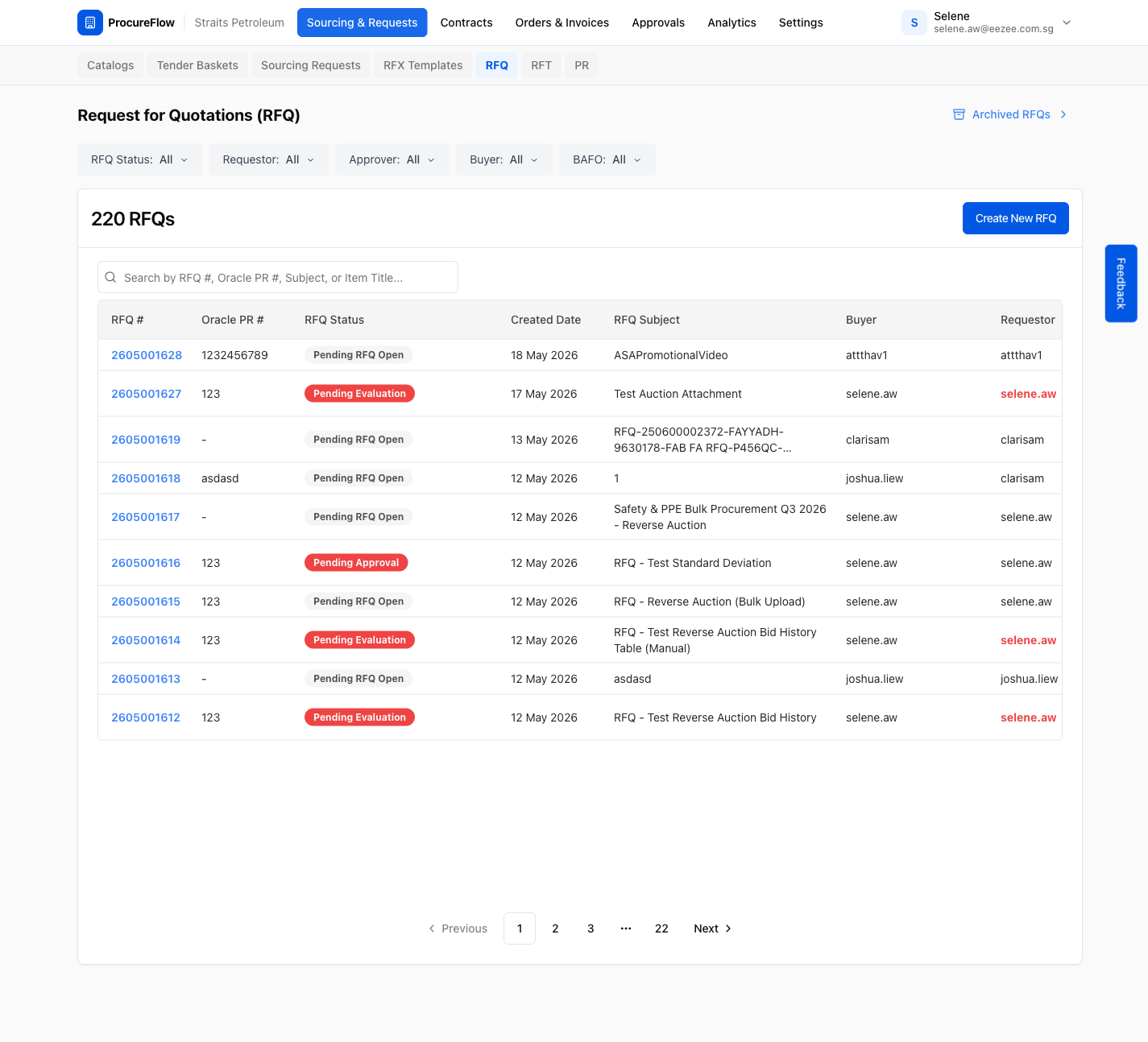The width and height of the screenshot is (1148, 1042).
Task: Click subject RFQ - Test Standard Deviation
Action: coord(693,563)
